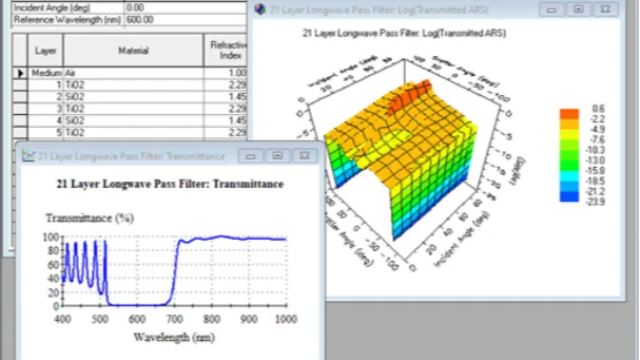Click the blue transmittance curve plot area
Image resolution: width=640 pixels, height=360 pixels.
point(175,271)
